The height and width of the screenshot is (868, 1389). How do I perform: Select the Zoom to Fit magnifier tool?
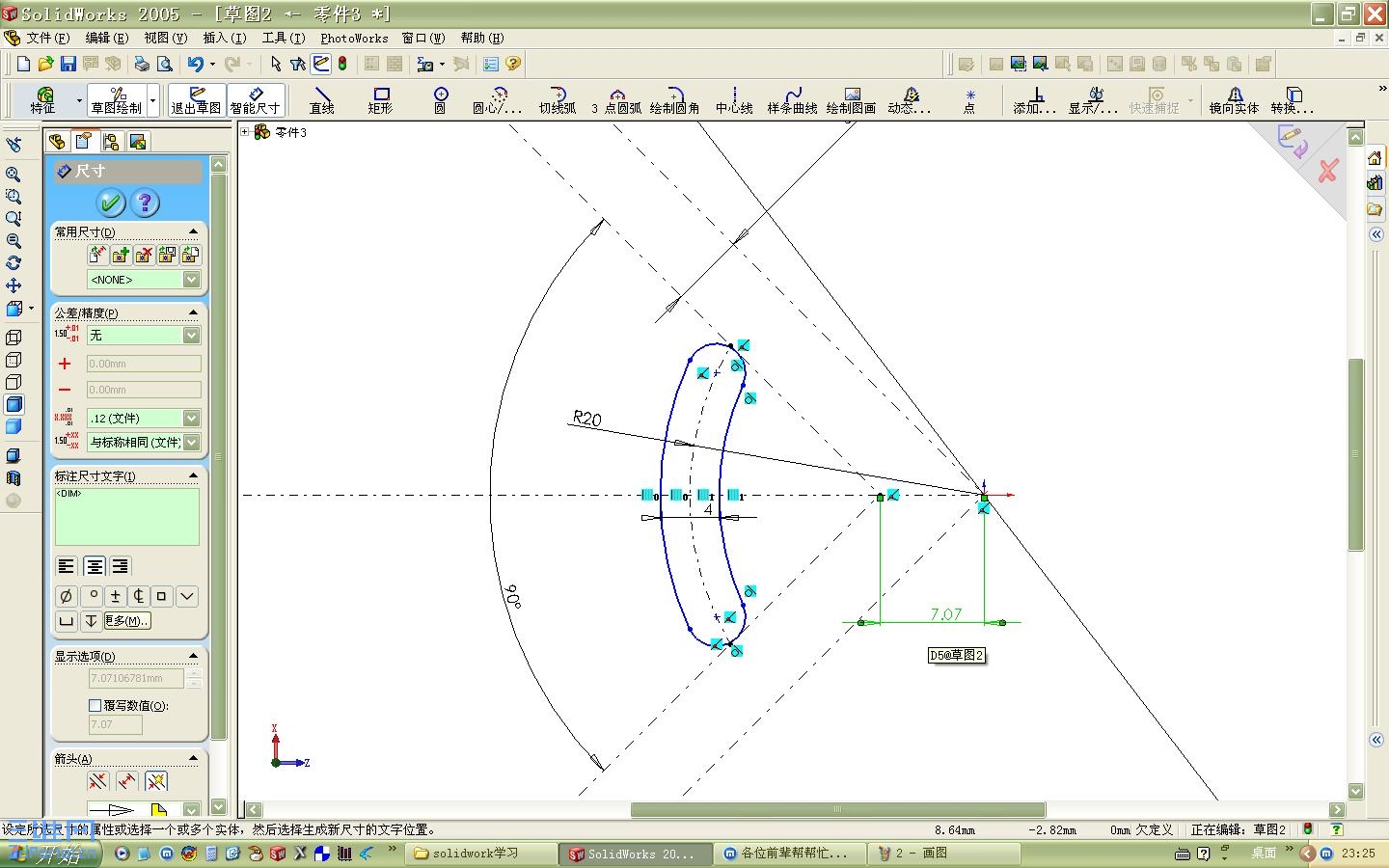click(14, 175)
